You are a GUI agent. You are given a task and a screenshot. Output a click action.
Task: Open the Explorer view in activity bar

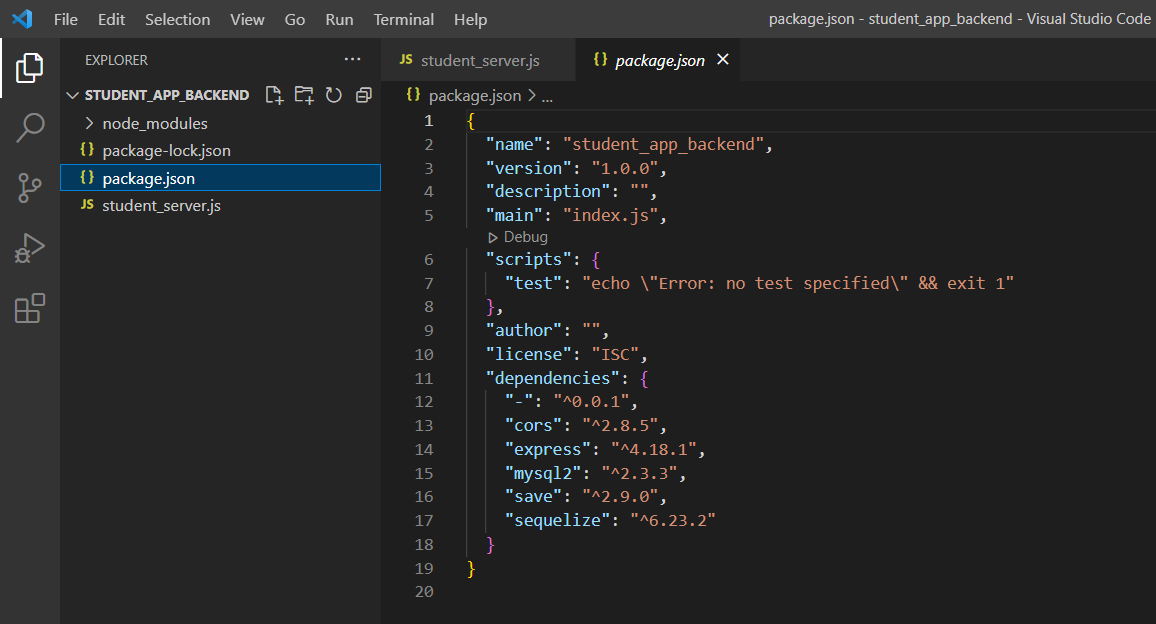30,68
